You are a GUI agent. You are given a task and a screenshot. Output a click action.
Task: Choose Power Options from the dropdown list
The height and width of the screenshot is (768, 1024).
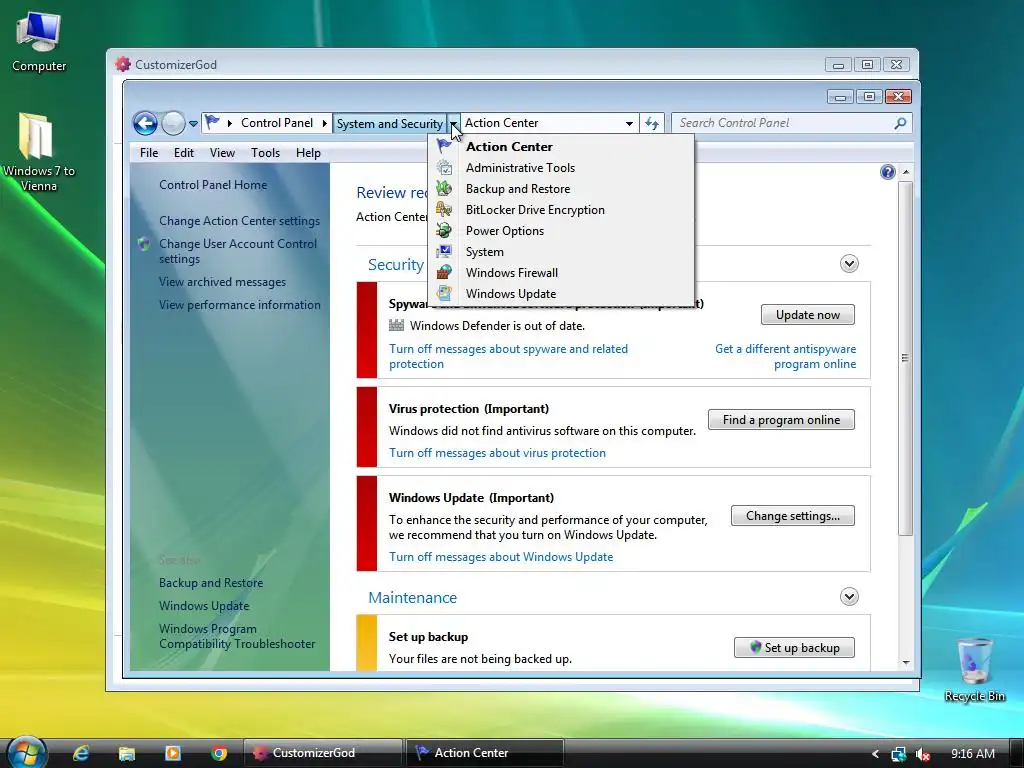561,231
